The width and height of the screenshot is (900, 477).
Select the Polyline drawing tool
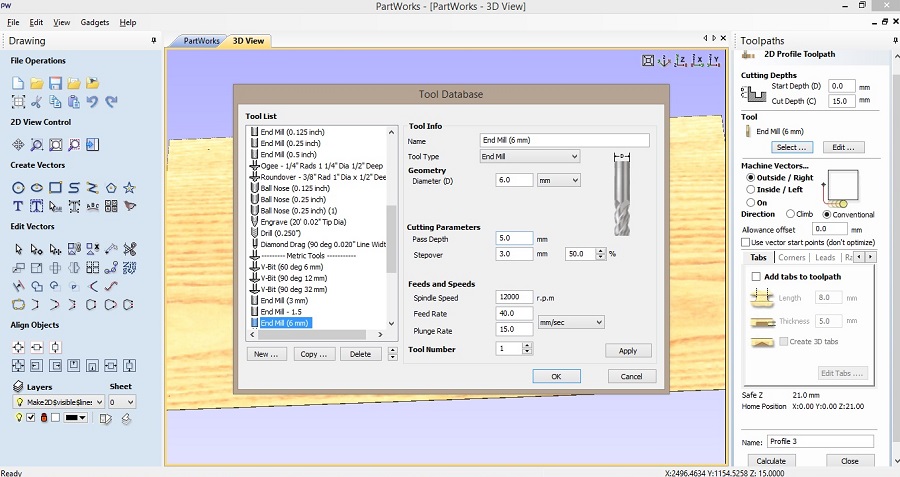(x=92, y=188)
